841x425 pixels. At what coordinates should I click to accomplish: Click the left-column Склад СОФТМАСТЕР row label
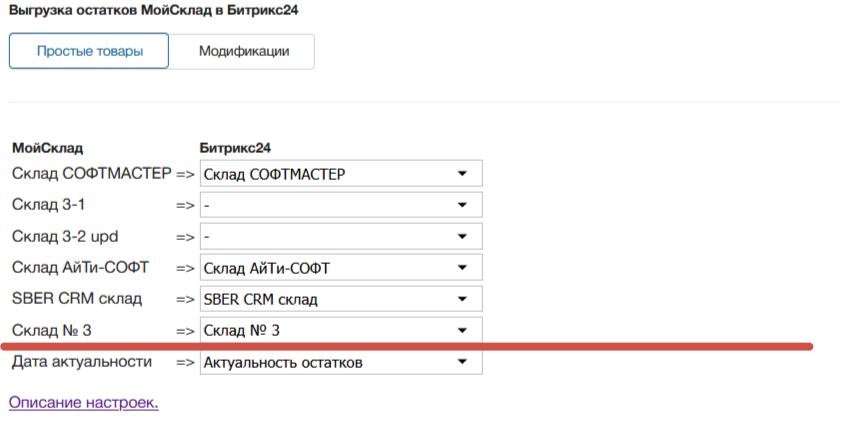(91, 173)
